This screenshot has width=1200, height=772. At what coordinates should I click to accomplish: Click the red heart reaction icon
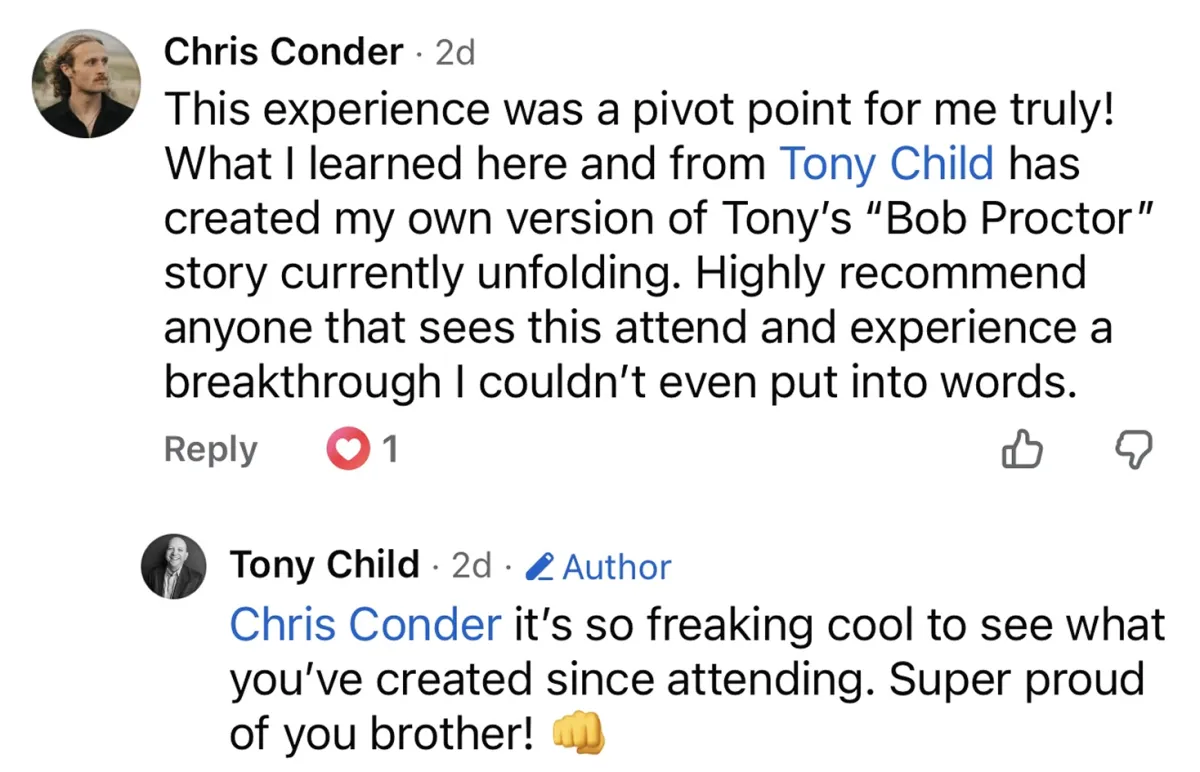click(x=347, y=450)
